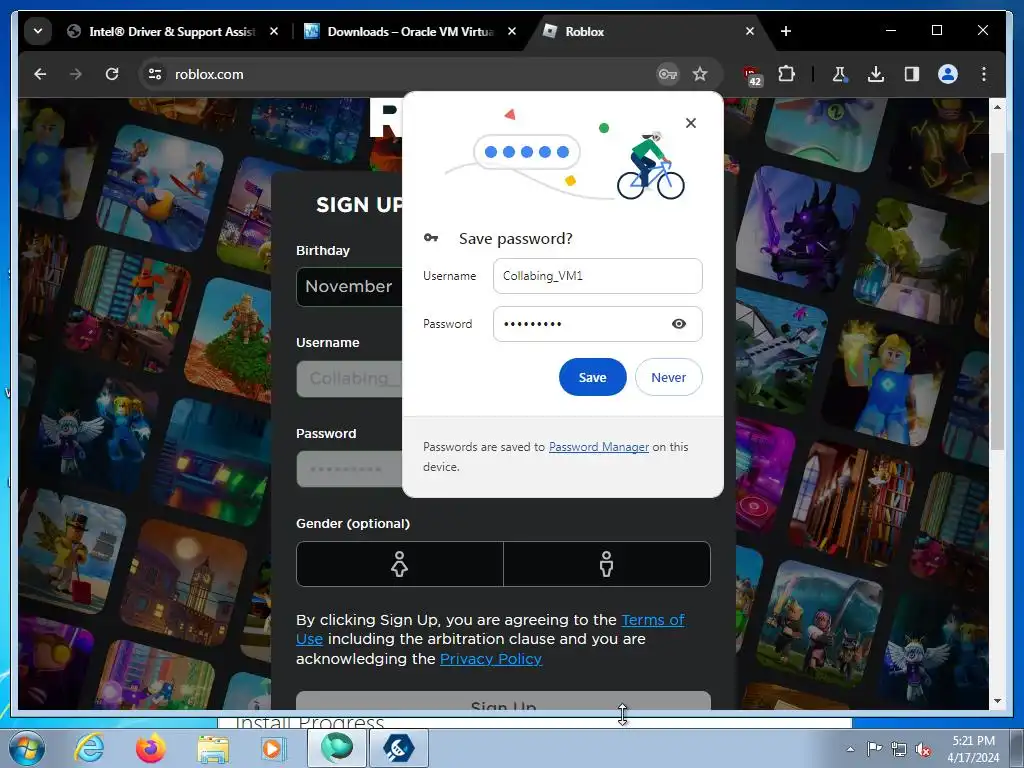Screen dimensions: 1024x768
Task: Open the Windows Start menu
Action: click(27, 748)
